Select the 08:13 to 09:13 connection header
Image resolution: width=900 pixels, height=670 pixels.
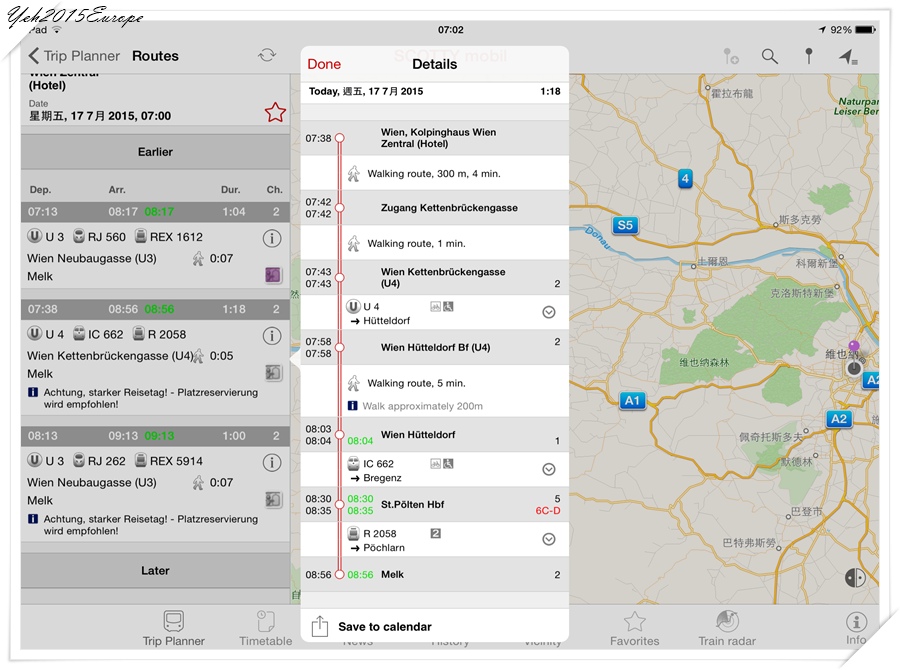pos(155,436)
